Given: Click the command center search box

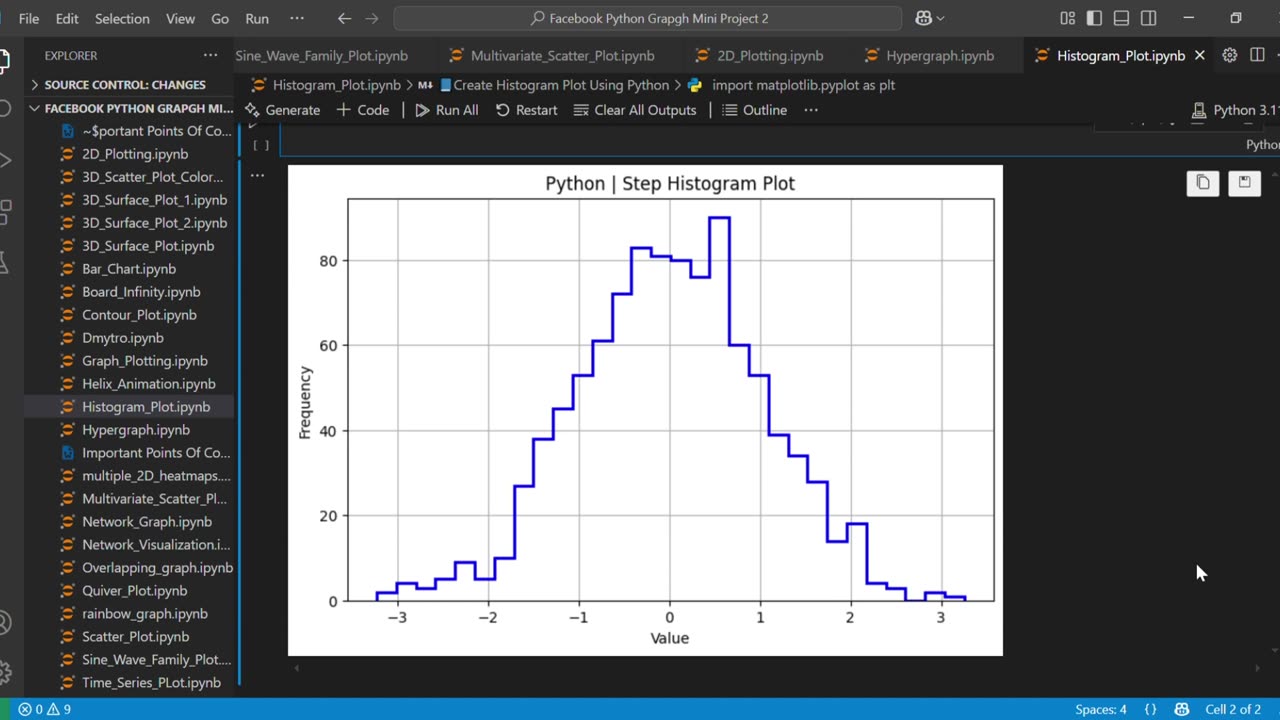Looking at the screenshot, I should (648, 18).
